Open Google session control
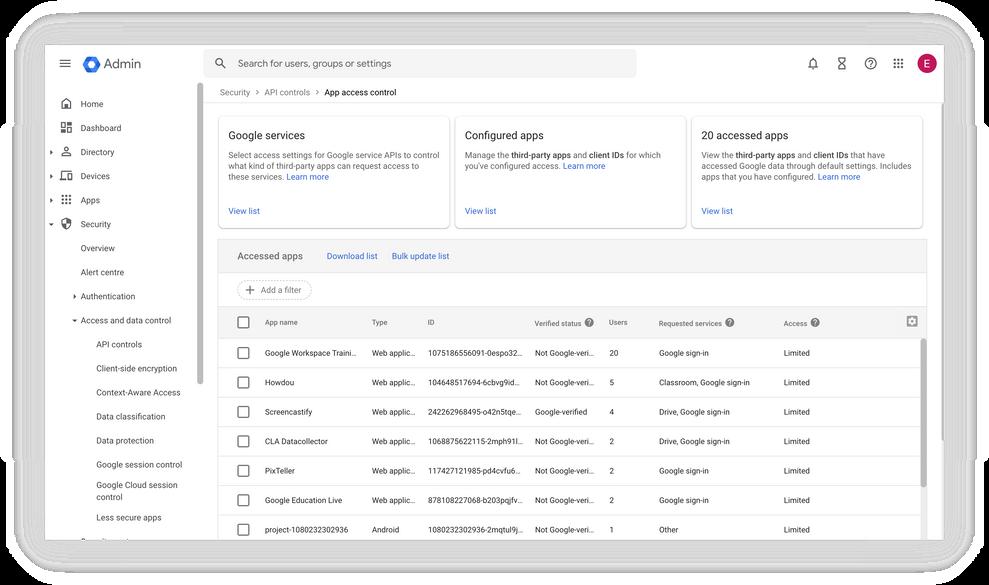This screenshot has width=989, height=585. point(139,464)
